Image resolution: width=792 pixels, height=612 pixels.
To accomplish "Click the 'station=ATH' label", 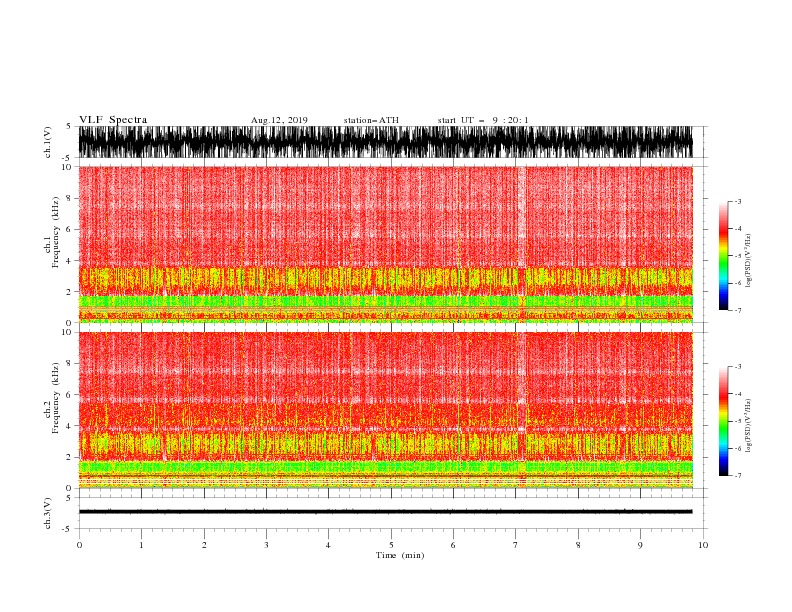I will tap(371, 120).
